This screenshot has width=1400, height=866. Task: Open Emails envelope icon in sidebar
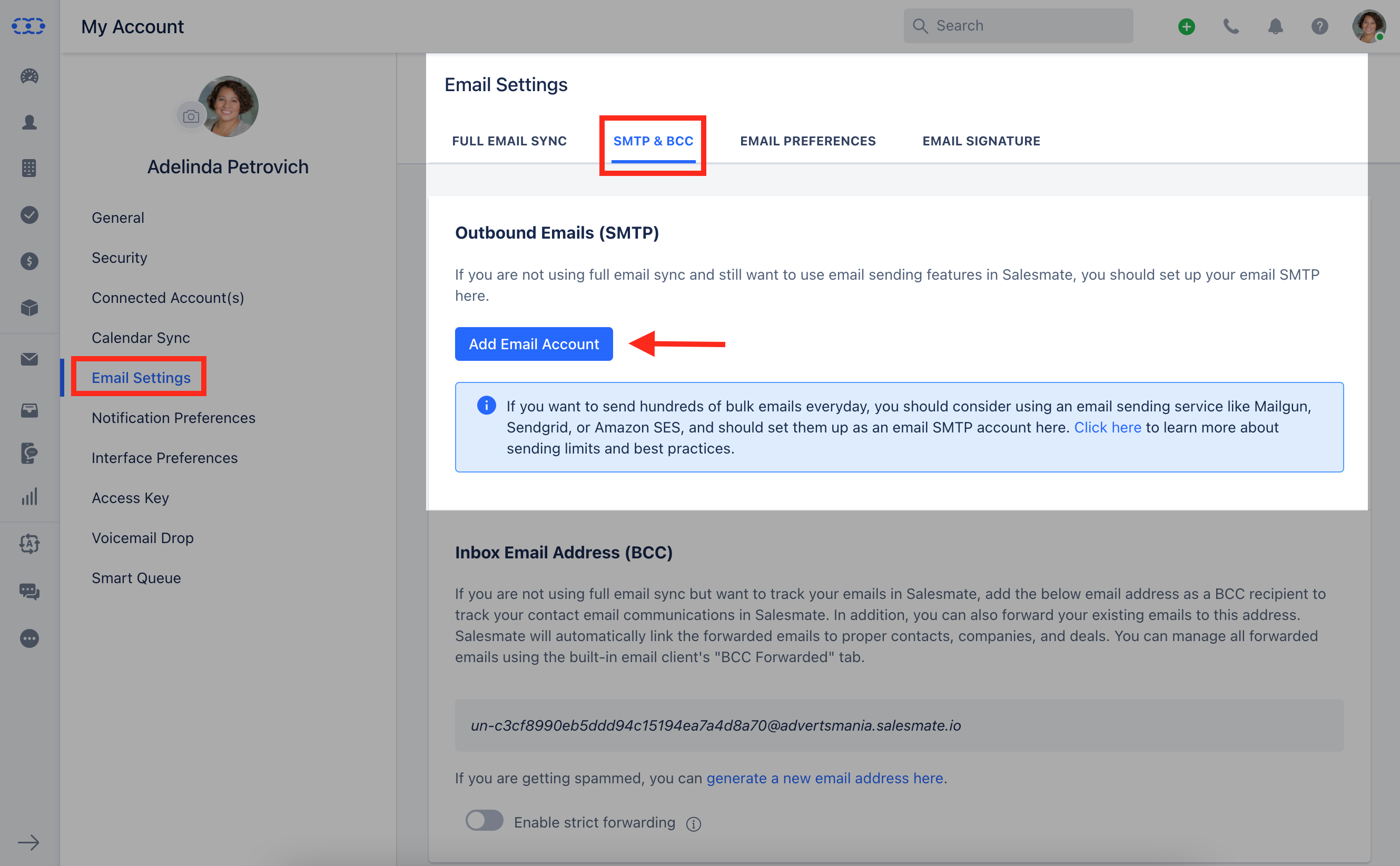tap(29, 359)
